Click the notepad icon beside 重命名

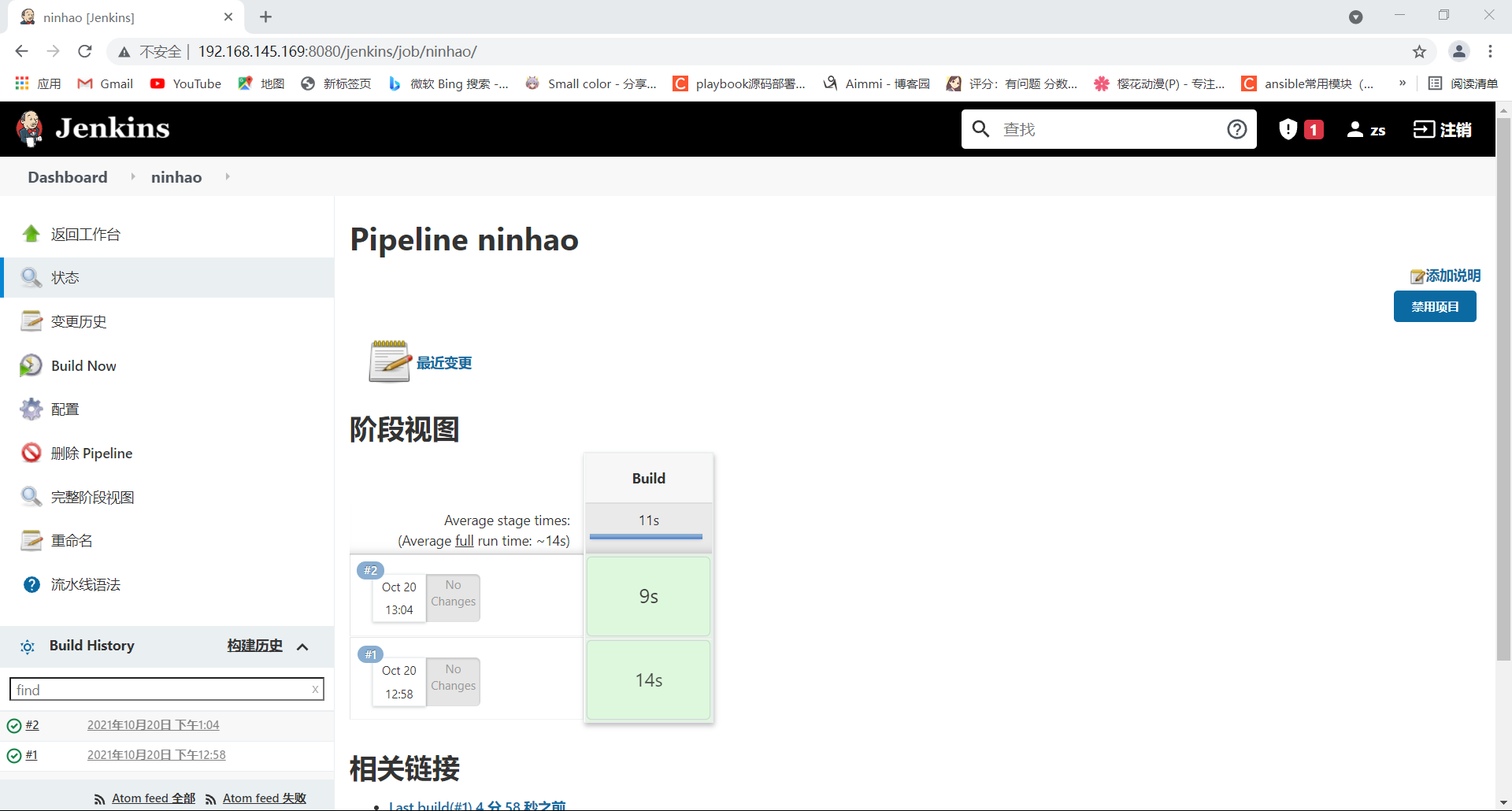[31, 540]
